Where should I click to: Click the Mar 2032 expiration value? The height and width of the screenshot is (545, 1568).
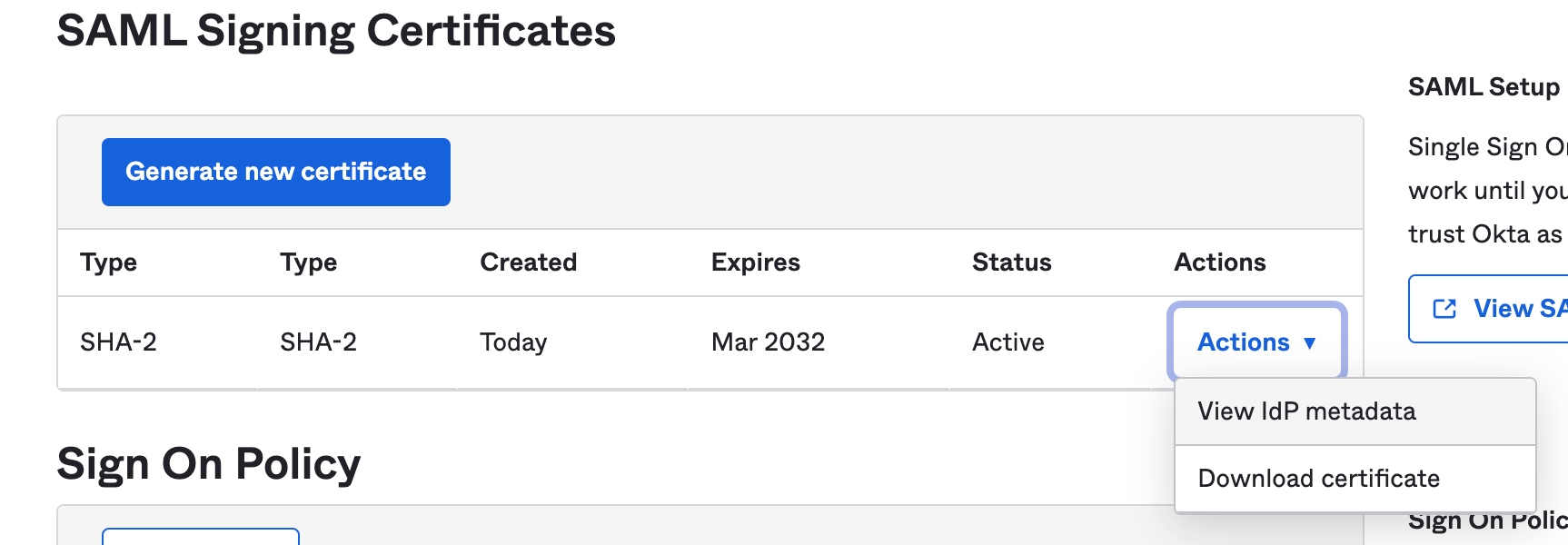(768, 342)
